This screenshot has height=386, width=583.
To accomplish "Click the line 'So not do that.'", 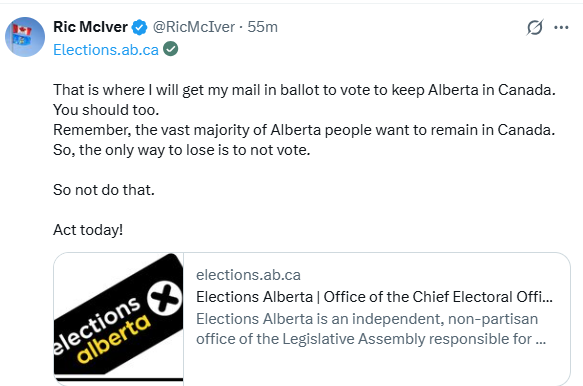I will [104, 190].
